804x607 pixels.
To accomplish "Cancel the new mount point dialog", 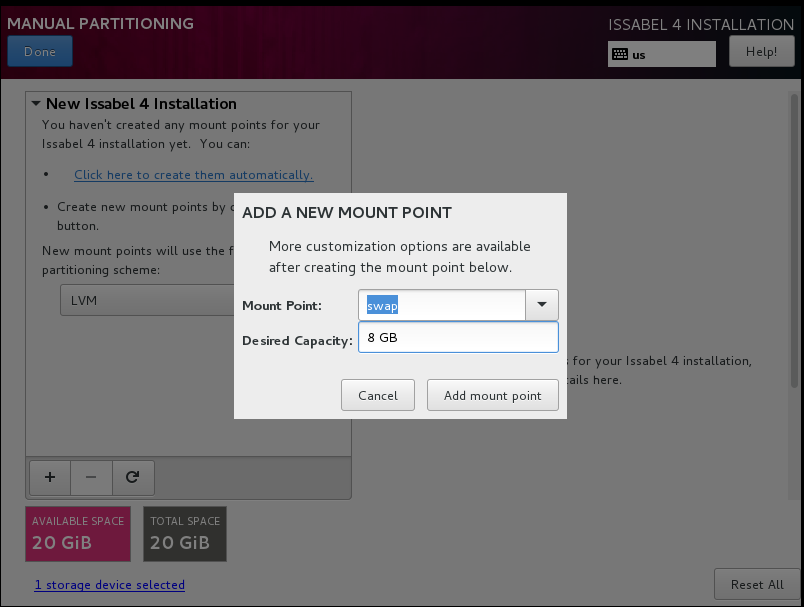I will pos(378,395).
